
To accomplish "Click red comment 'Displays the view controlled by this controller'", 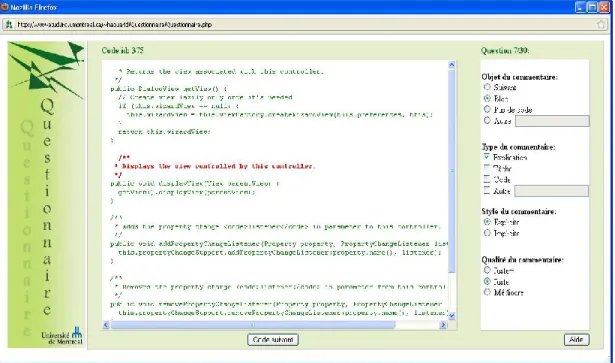I will coord(218,166).
